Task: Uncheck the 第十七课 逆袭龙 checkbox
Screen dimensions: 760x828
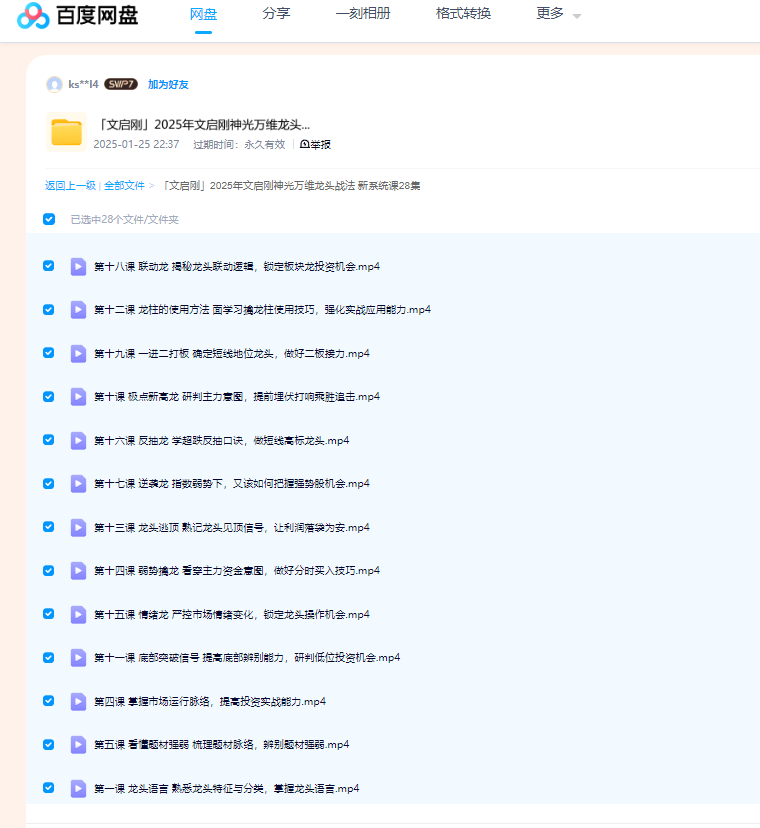Action: point(49,484)
